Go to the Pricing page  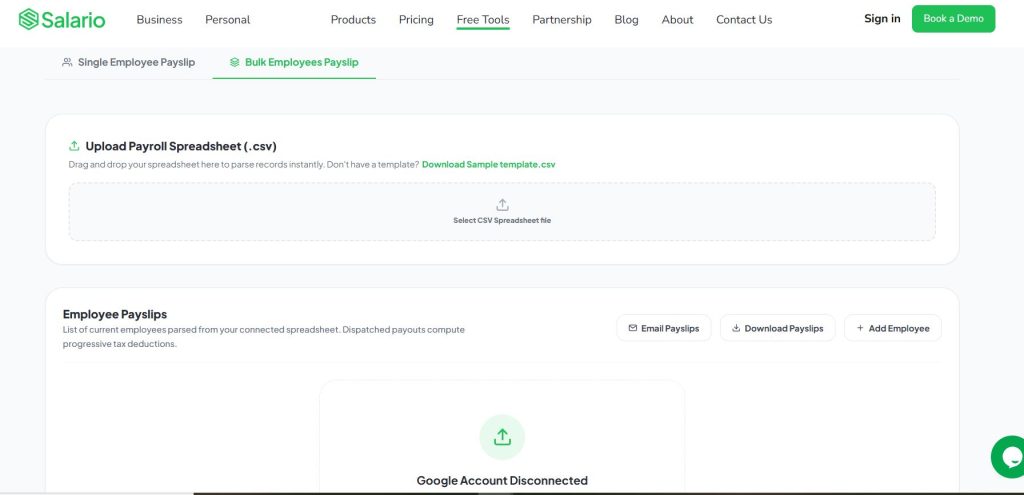416,20
